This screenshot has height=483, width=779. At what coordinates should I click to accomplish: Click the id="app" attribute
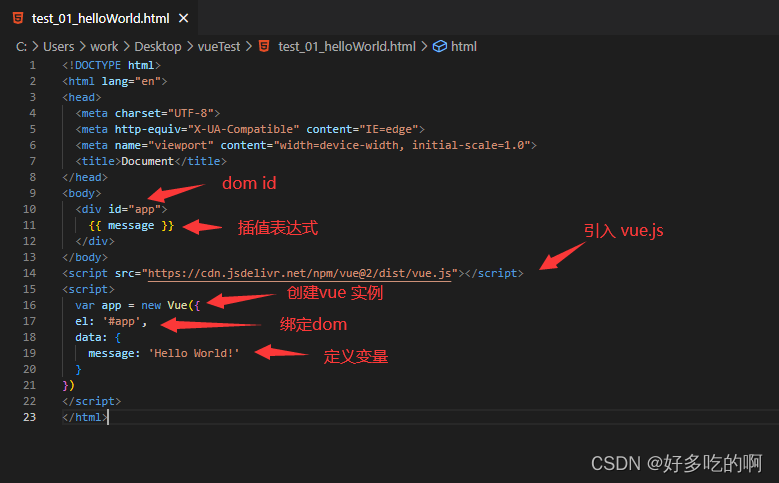[135, 209]
